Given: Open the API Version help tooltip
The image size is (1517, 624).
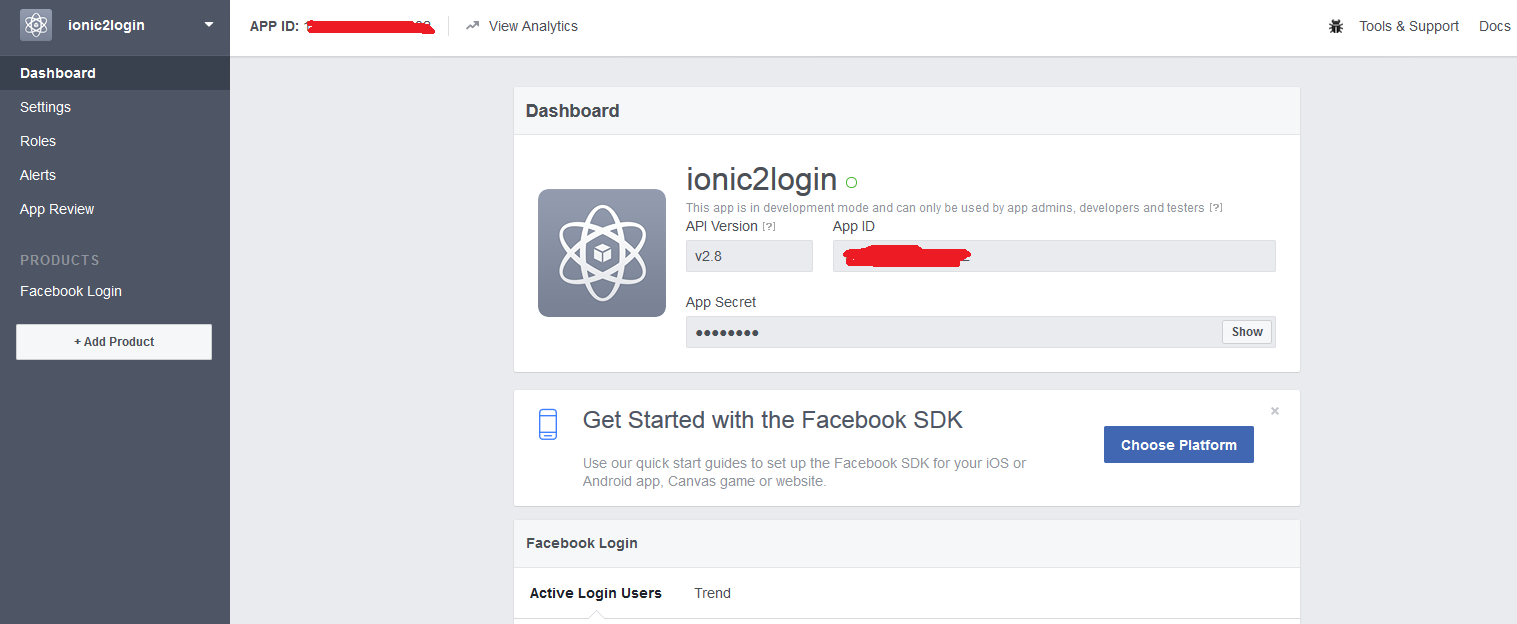Looking at the screenshot, I should 767,225.
